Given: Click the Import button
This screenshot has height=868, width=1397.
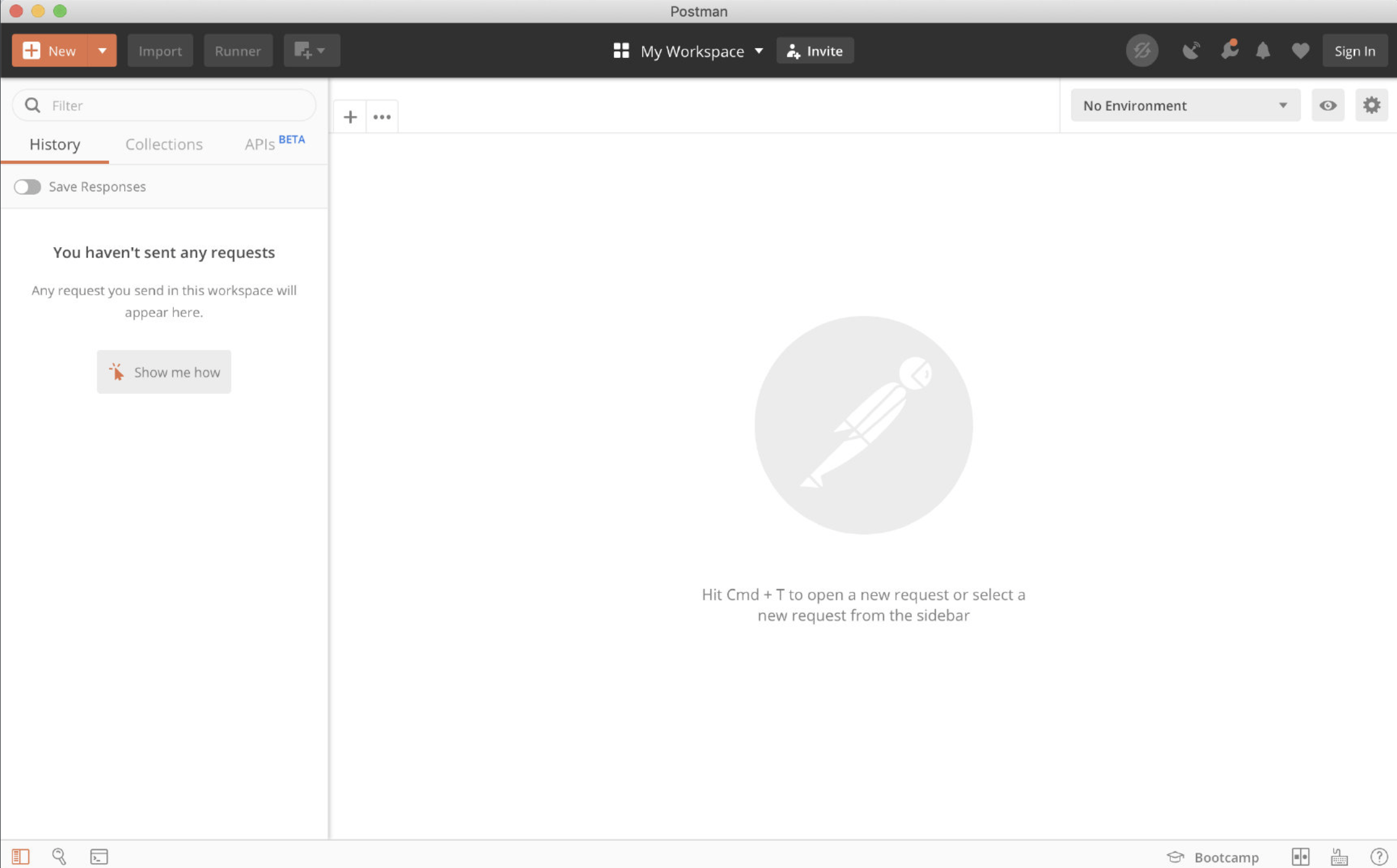Looking at the screenshot, I should click(x=160, y=51).
